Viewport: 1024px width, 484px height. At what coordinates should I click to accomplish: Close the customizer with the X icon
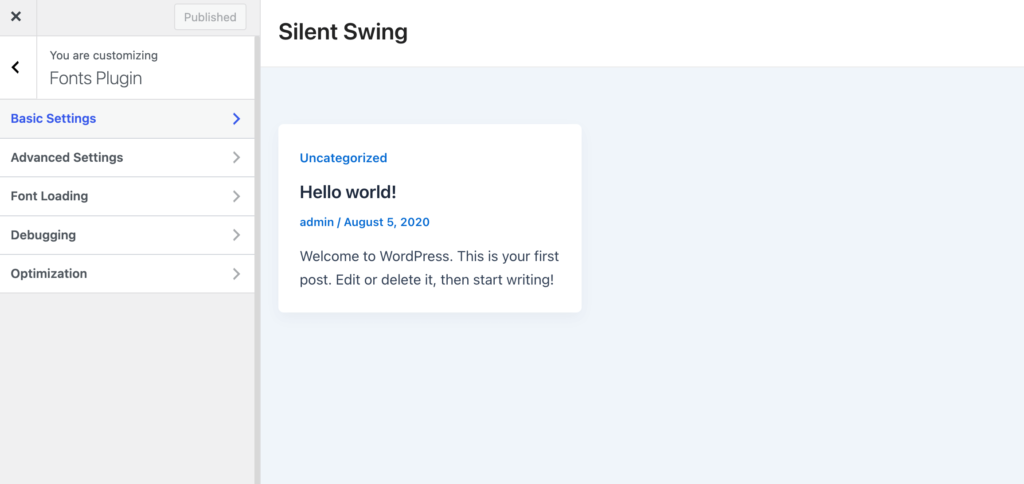(x=16, y=17)
